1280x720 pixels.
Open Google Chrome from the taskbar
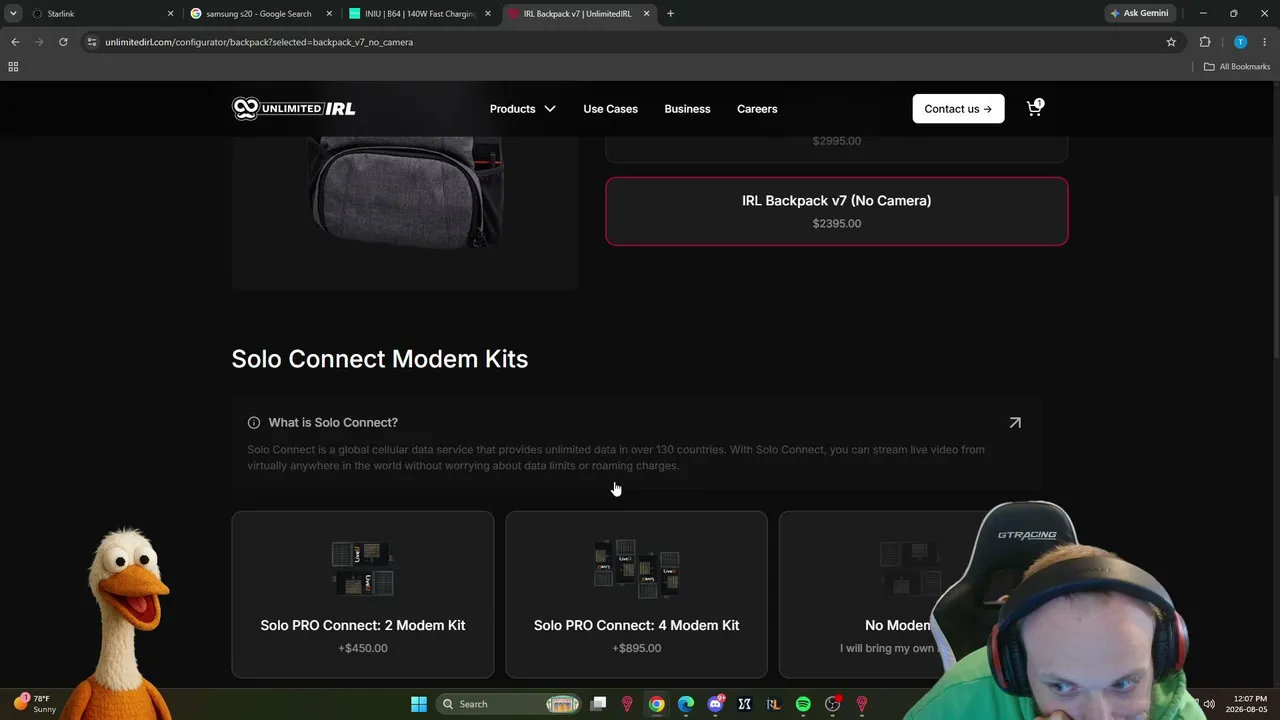pos(656,704)
